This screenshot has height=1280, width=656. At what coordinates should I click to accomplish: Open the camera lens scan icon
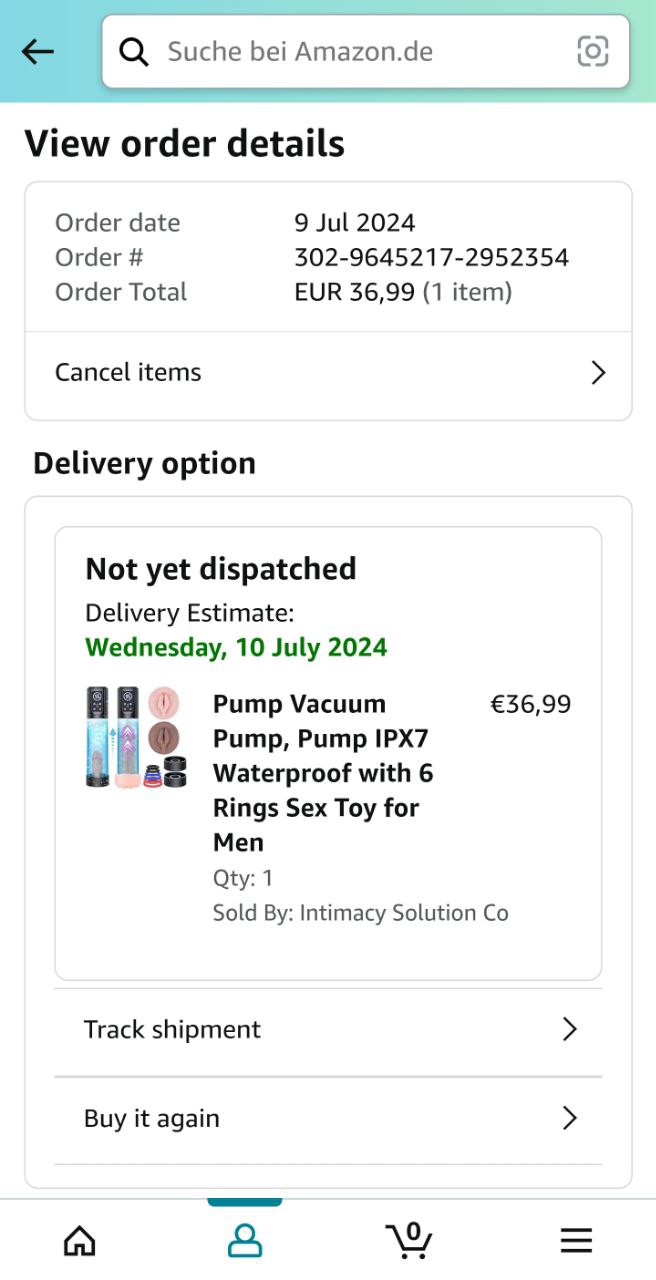point(593,52)
